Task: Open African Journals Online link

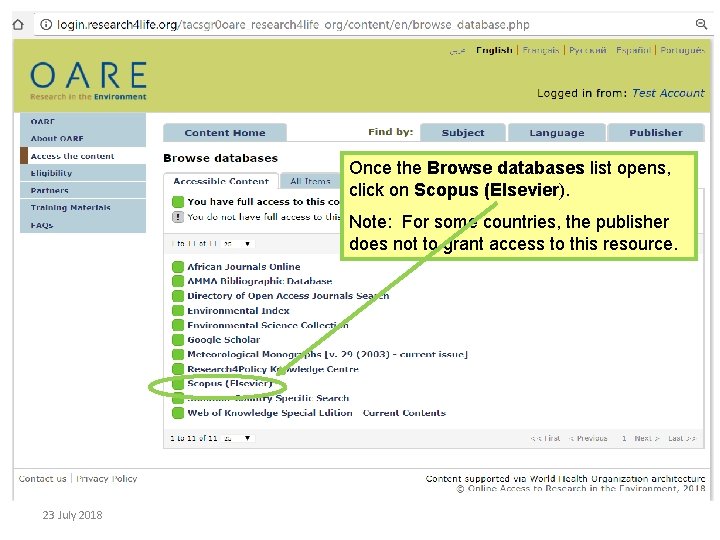Action: click(244, 266)
